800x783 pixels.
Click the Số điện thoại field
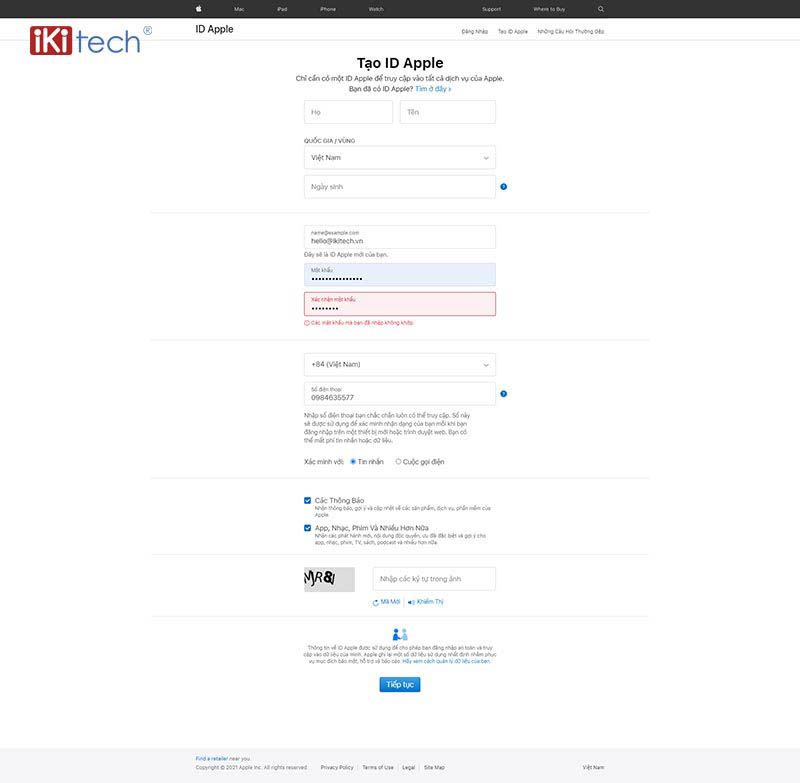click(399, 394)
